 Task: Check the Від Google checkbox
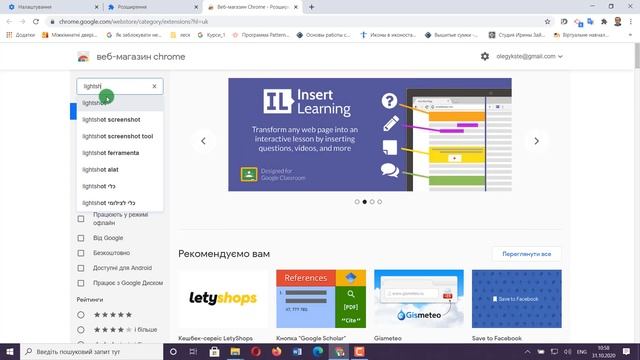81,238
